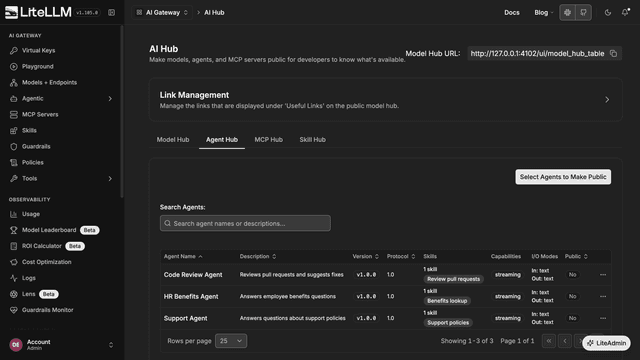Collapse the sidebar panel icon
Viewport: 640px width, 360px height.
pos(111,13)
